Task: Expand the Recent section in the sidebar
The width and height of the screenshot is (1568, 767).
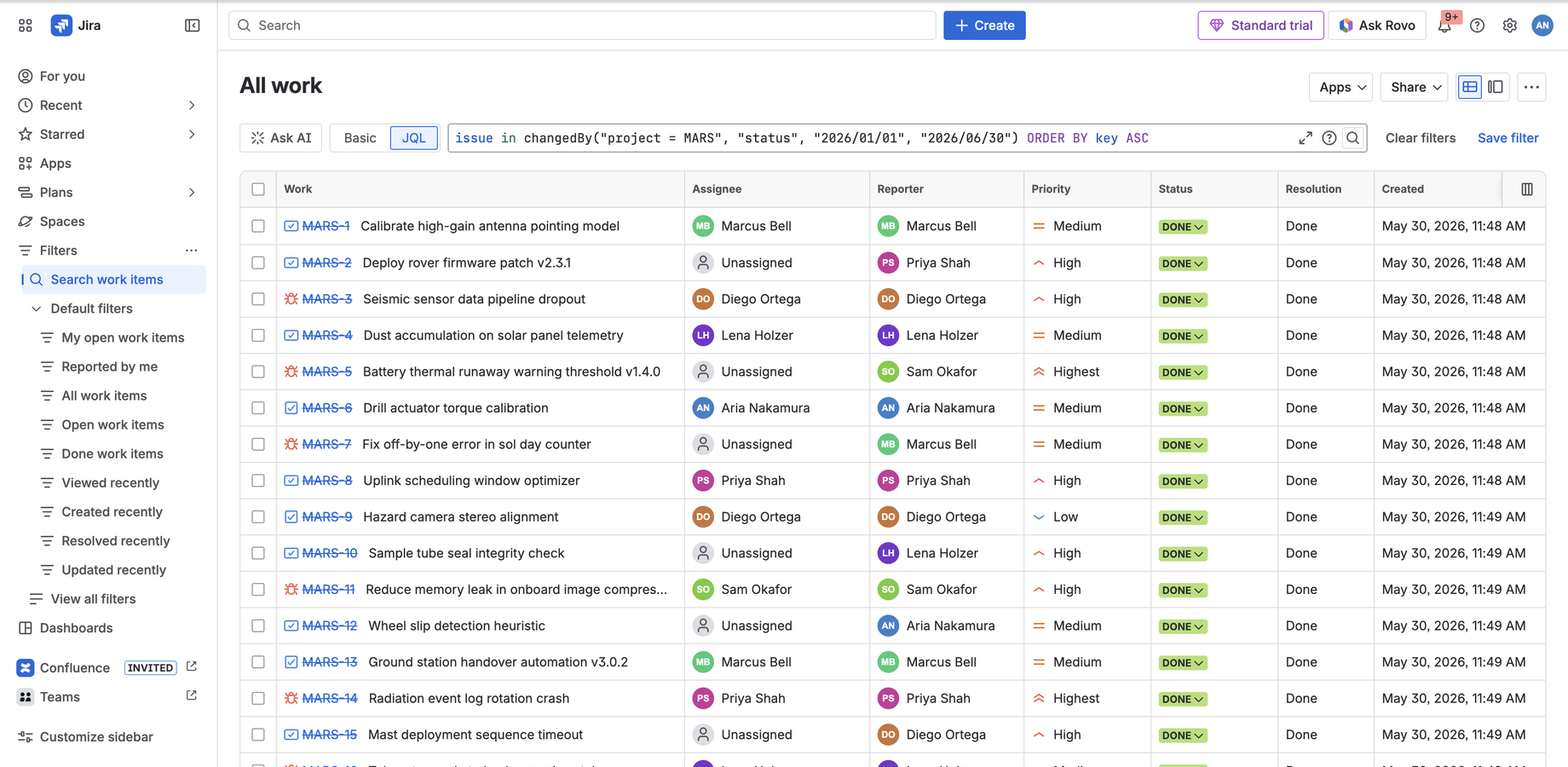Action: tap(192, 106)
